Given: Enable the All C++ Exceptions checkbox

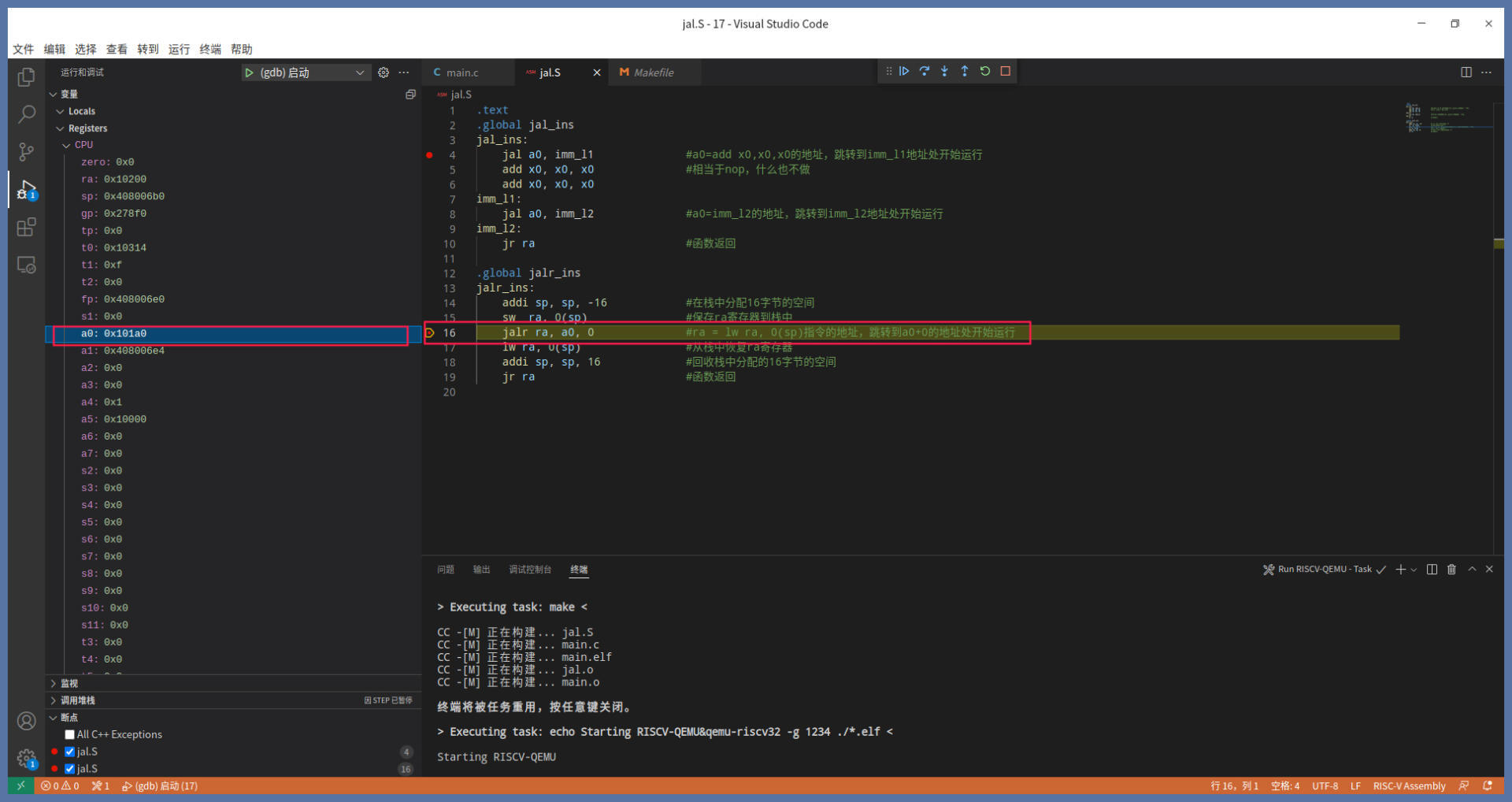Looking at the screenshot, I should (70, 734).
